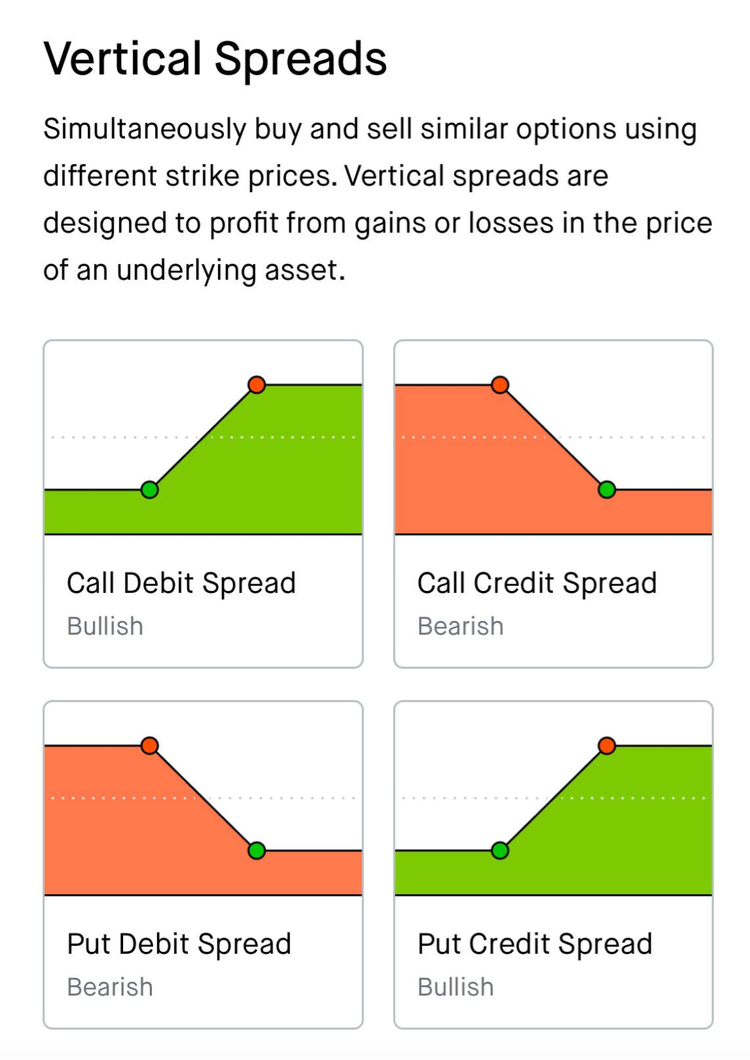Click the red dot on the Call Debit Spread chart
The height and width of the screenshot is (1060, 750).
coord(257,384)
